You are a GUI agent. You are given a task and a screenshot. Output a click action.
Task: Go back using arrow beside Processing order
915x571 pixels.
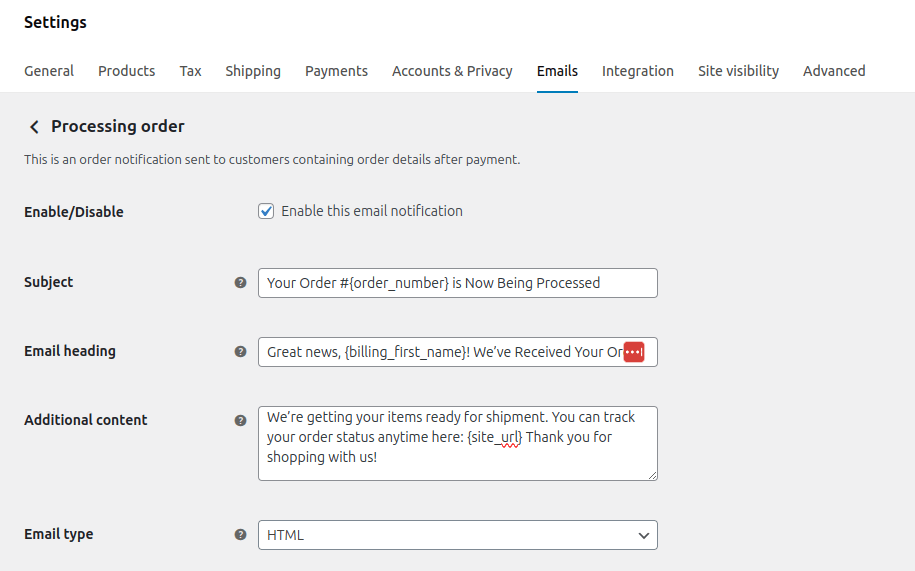click(34, 127)
